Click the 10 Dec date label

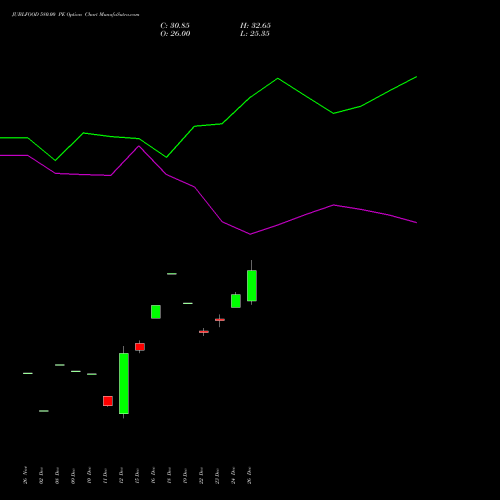[90, 475]
